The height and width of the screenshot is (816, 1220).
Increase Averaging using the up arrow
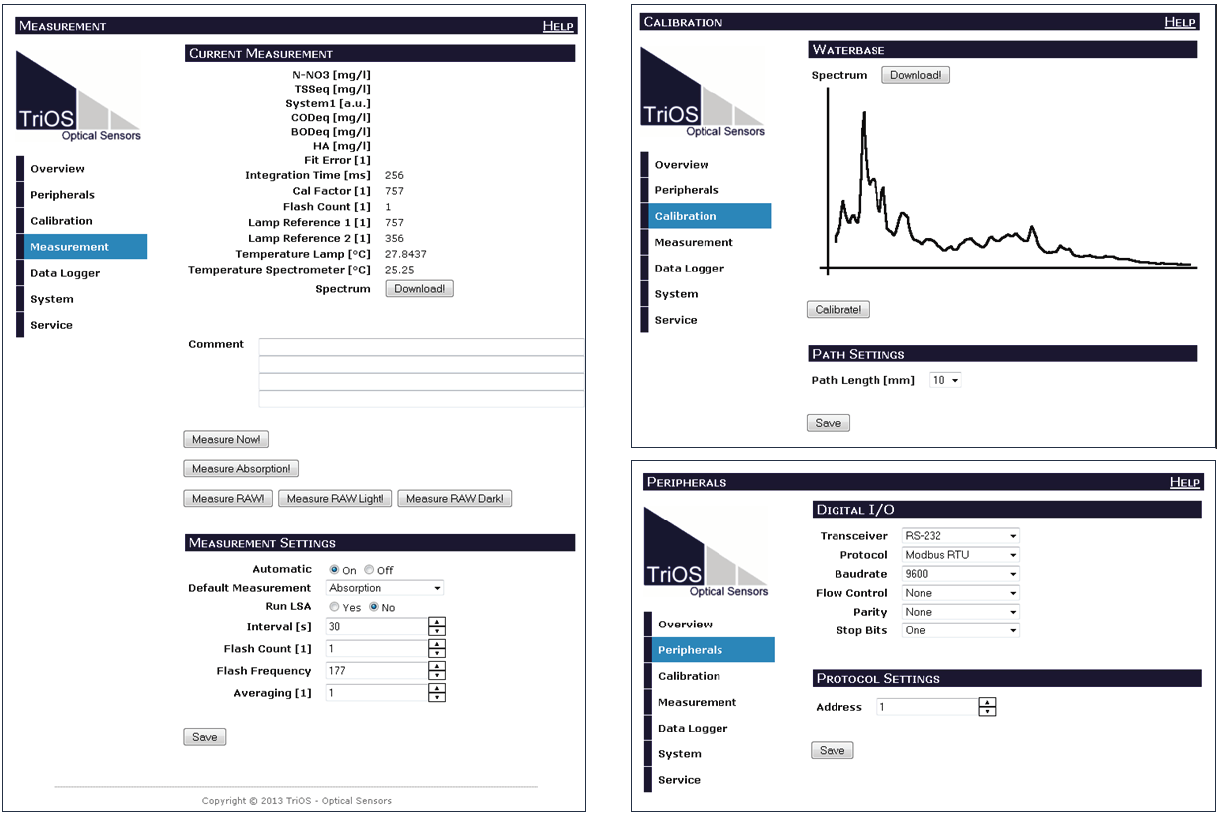[x=437, y=688]
